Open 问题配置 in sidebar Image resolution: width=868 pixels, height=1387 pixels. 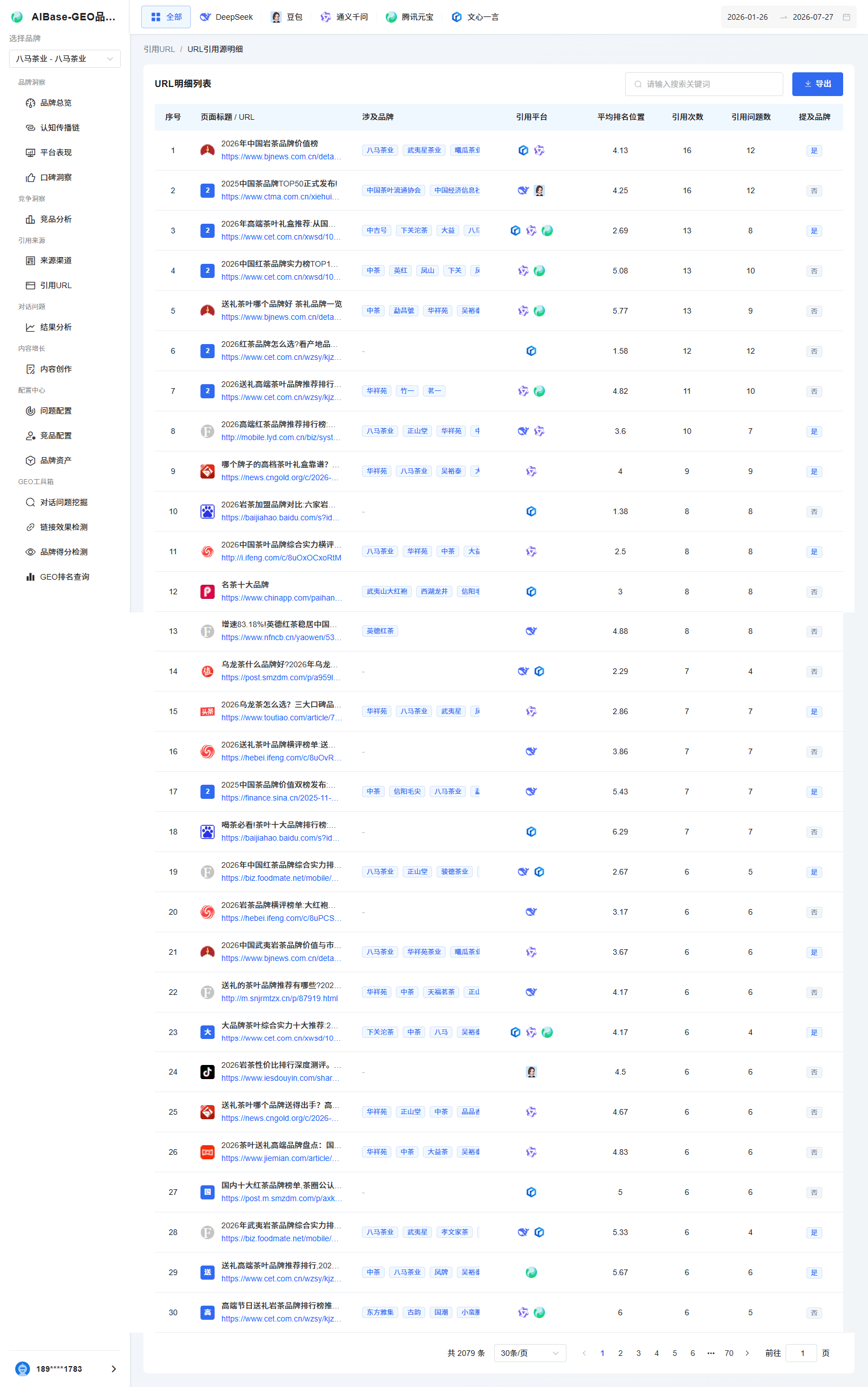56,411
